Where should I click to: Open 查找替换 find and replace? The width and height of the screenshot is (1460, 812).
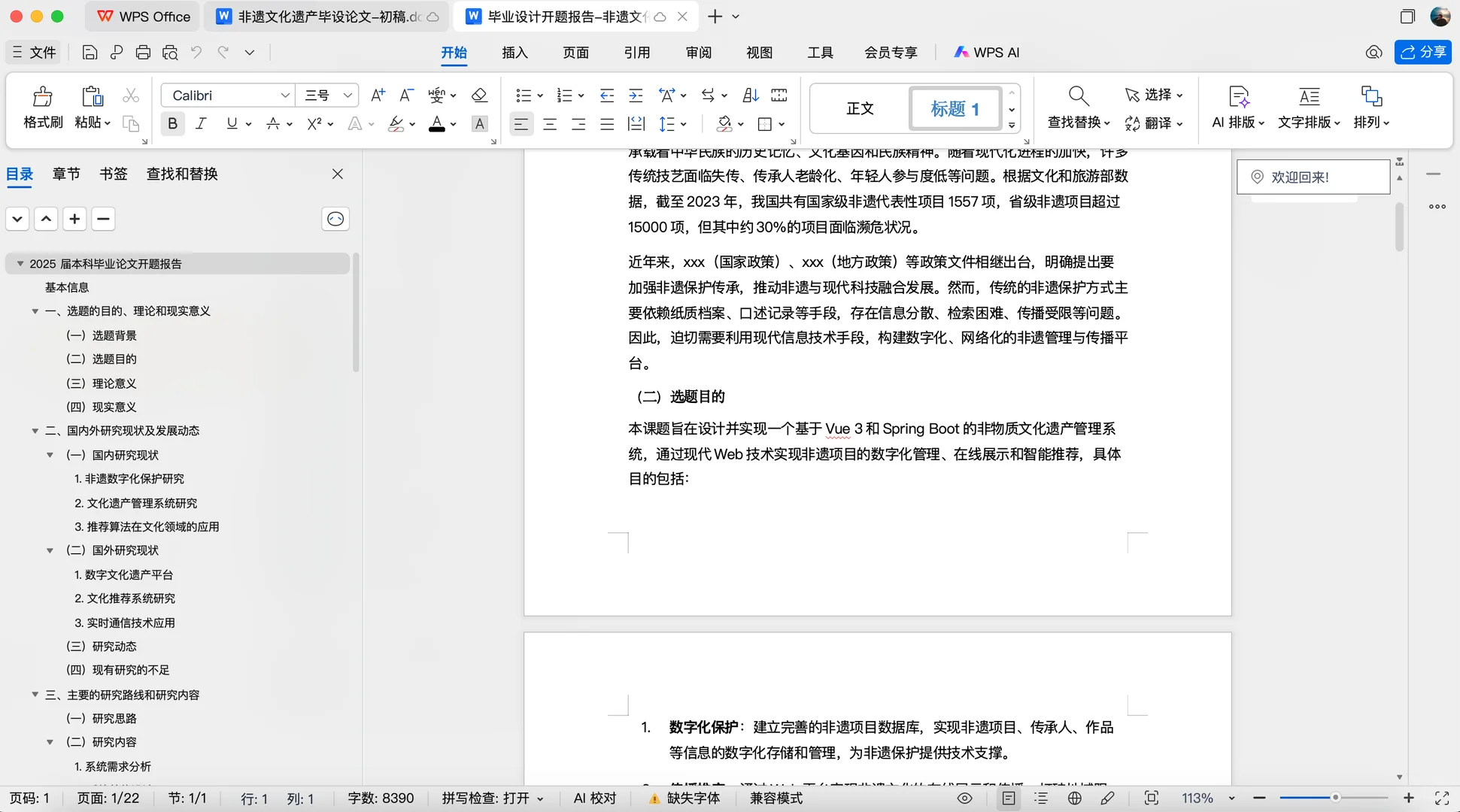1077,107
